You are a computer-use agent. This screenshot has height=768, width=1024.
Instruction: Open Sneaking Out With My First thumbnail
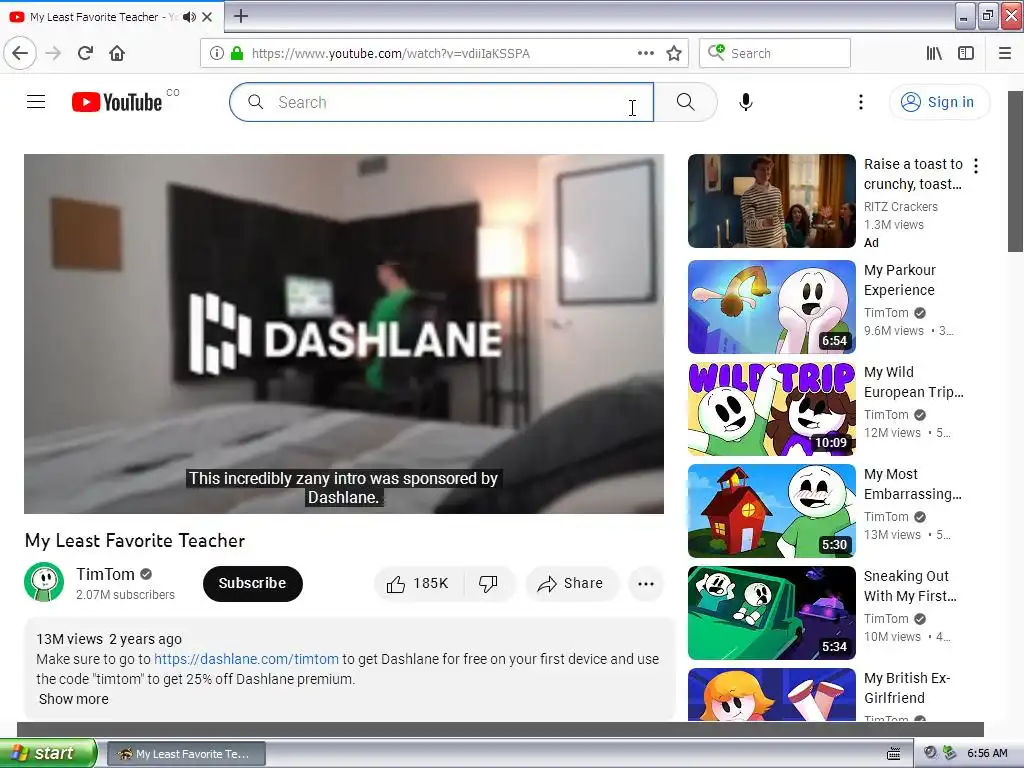[771, 613]
